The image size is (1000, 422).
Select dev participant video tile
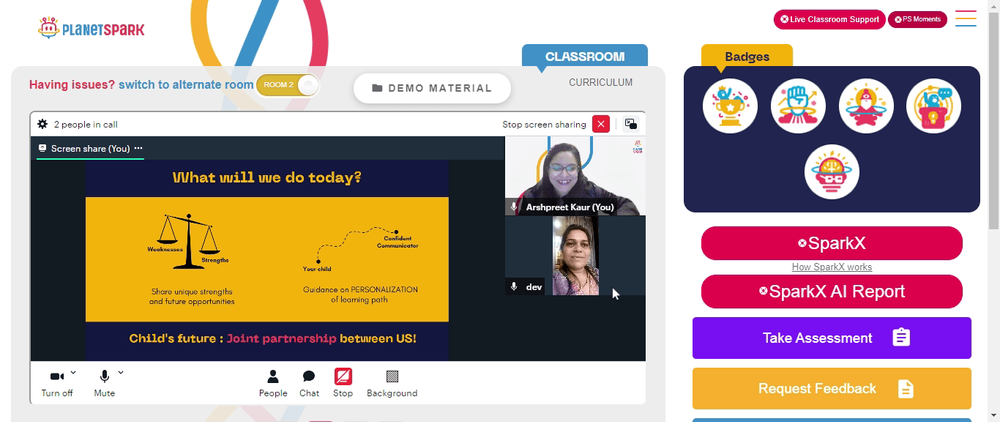click(x=575, y=256)
